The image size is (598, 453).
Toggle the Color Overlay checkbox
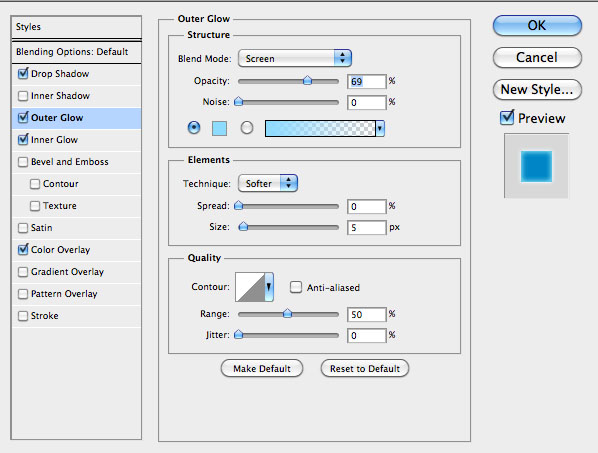click(23, 250)
